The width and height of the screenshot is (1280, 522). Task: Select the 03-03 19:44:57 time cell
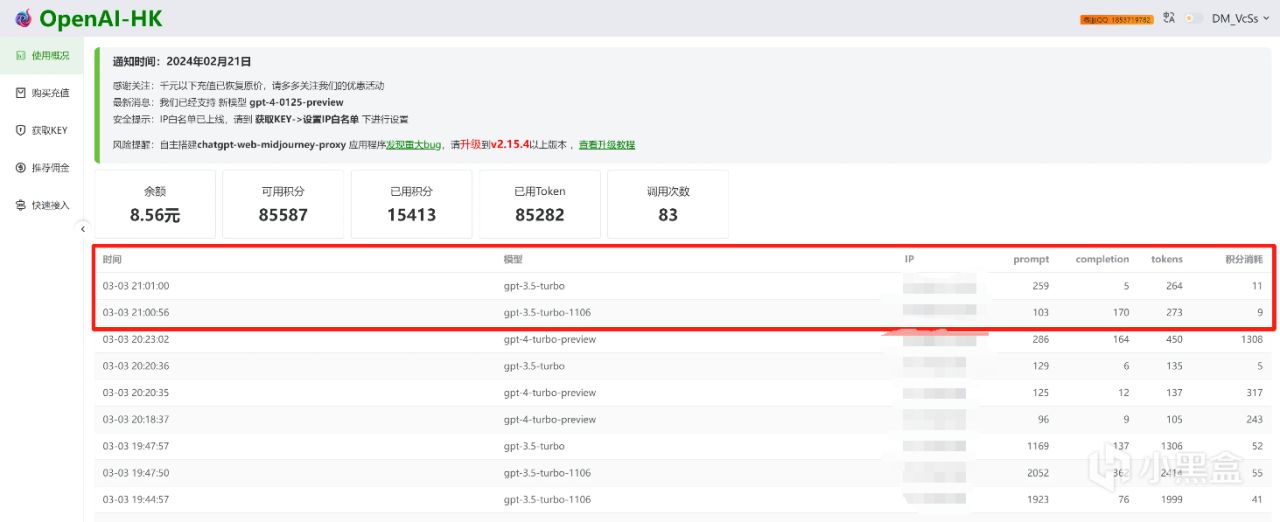[x=135, y=499]
